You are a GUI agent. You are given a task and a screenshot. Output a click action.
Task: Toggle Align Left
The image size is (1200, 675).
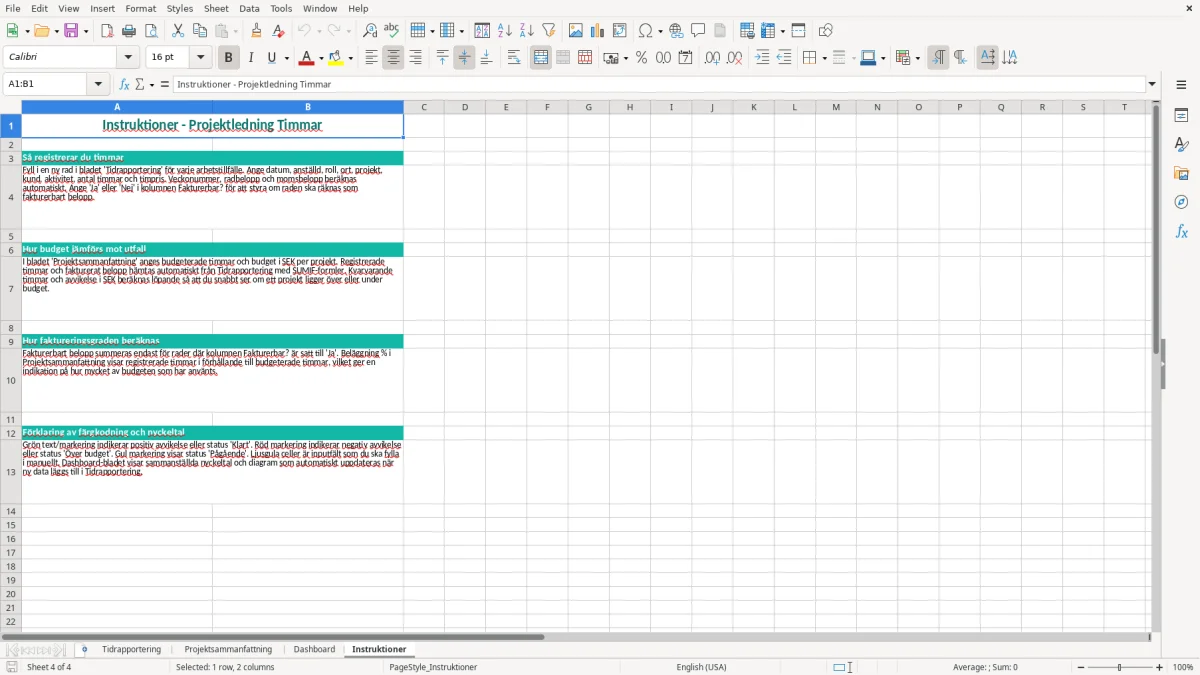pyautogui.click(x=371, y=58)
